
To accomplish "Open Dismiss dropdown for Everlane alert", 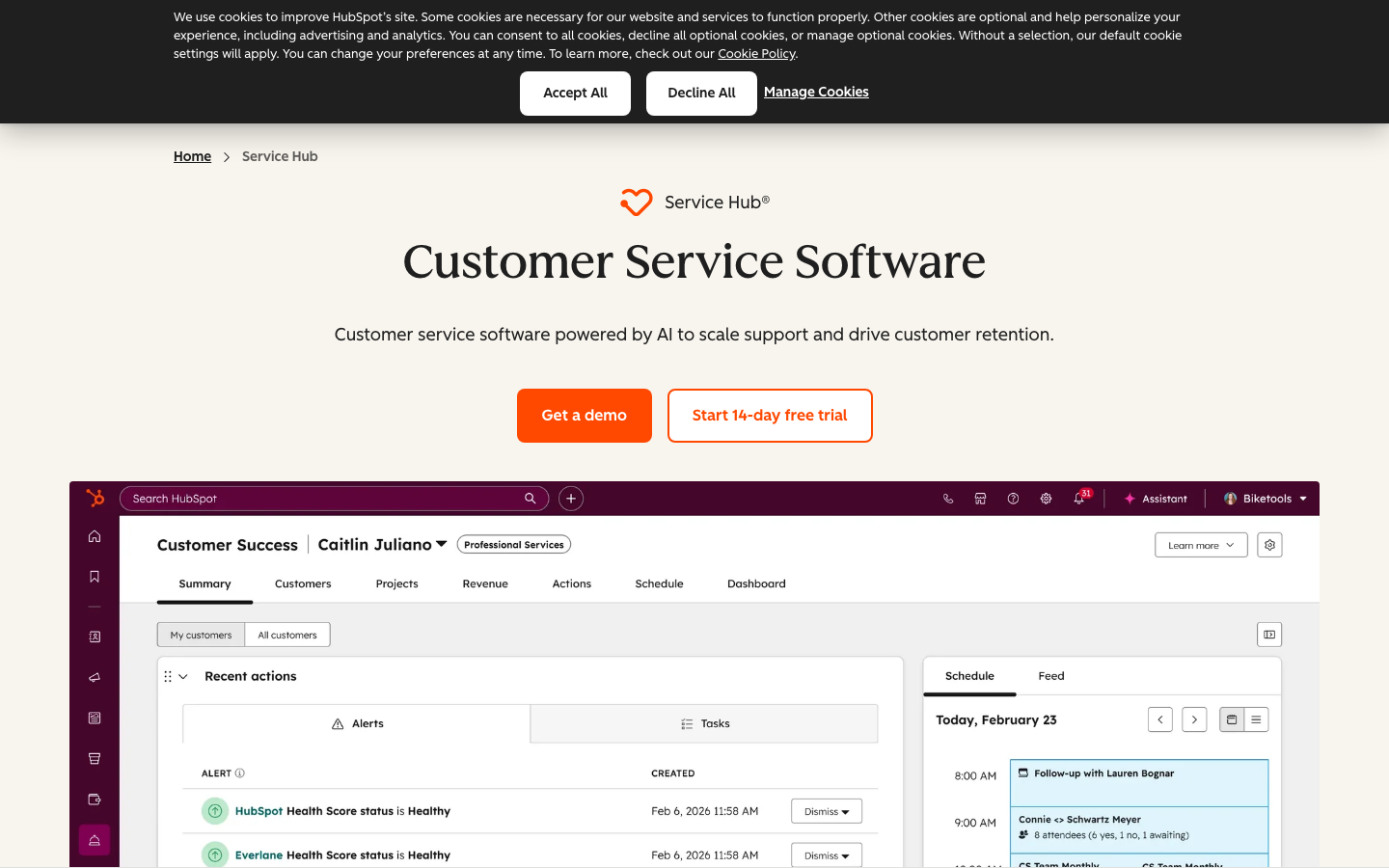I will [827, 855].
